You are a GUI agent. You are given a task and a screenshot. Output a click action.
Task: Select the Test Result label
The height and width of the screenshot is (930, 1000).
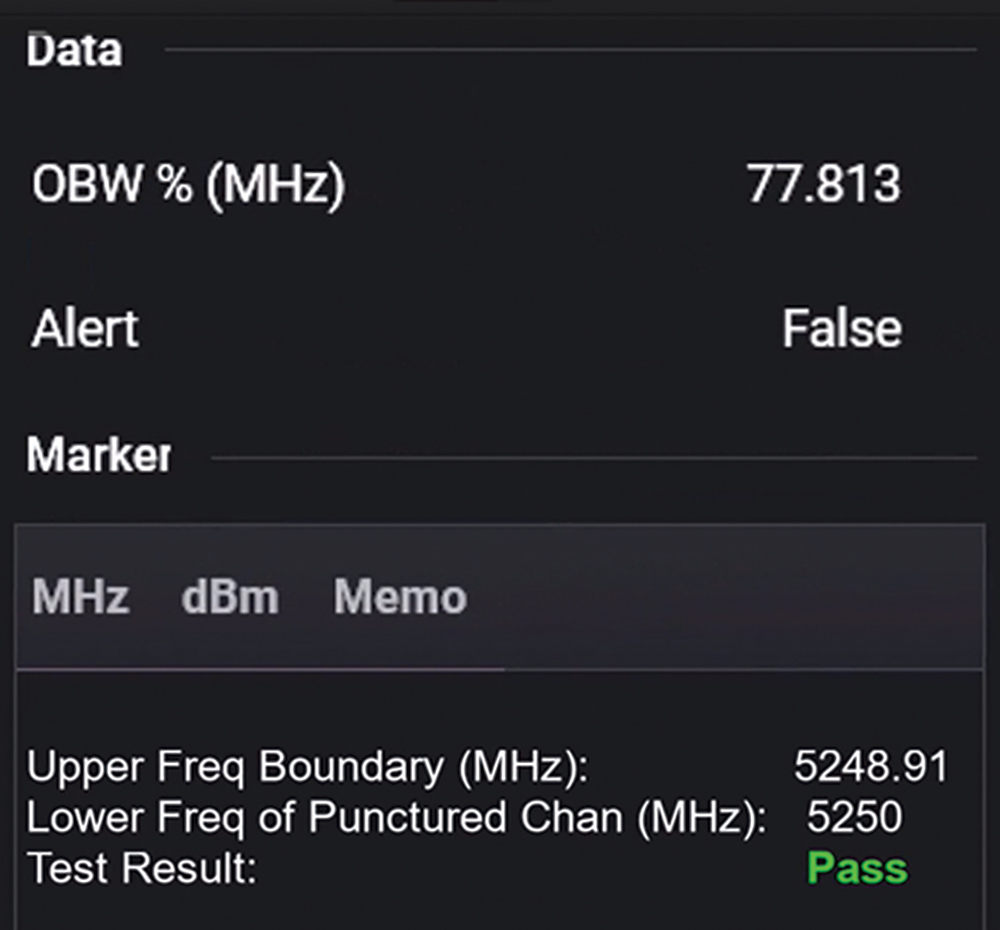coord(142,867)
